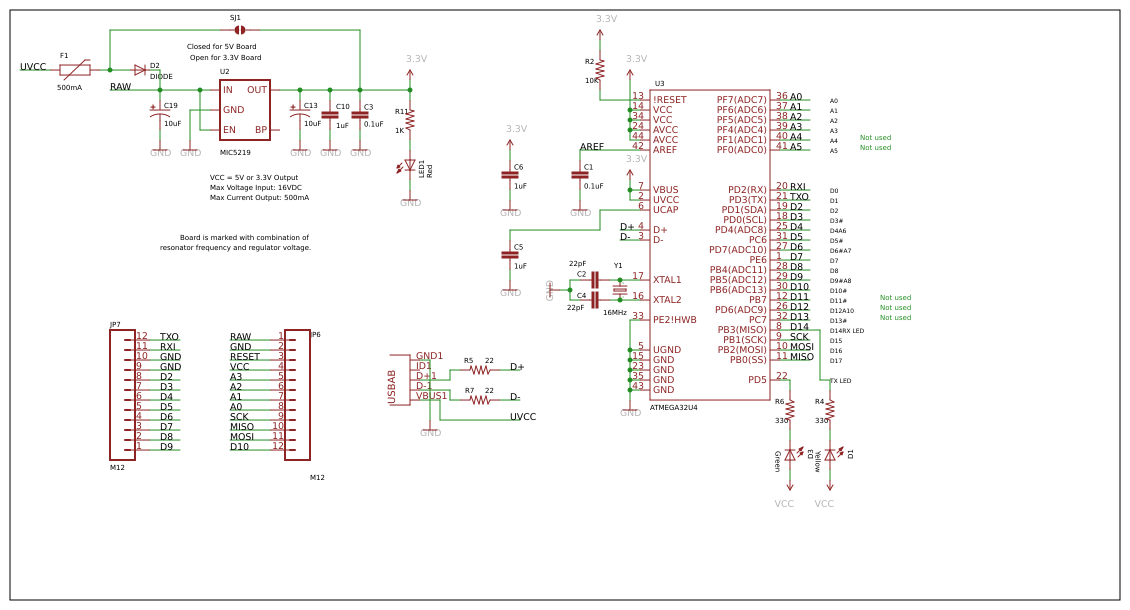Select the R2 10K pull-up resistor
Image resolution: width=1130 pixels, height=610 pixels.
click(x=600, y=70)
